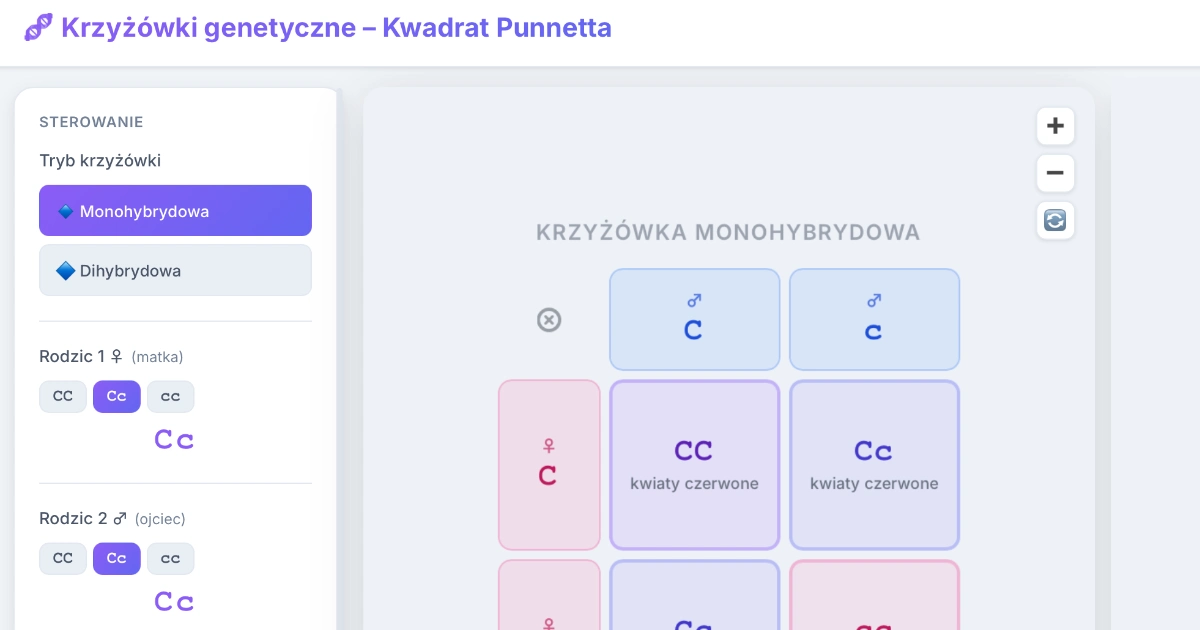Screen dimensions: 1200x630
Task: Select CC genotype for Rodzic 1
Action: tap(63, 396)
